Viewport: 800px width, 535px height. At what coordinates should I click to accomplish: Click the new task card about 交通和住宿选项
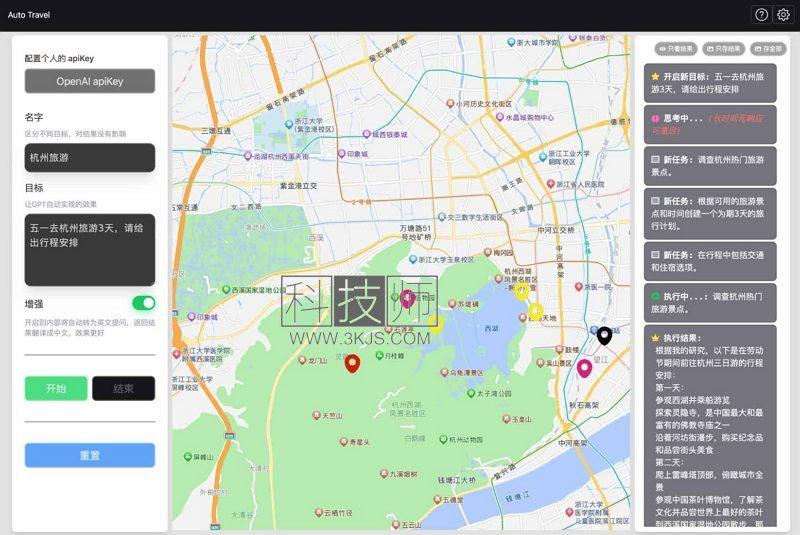[x=710, y=261]
